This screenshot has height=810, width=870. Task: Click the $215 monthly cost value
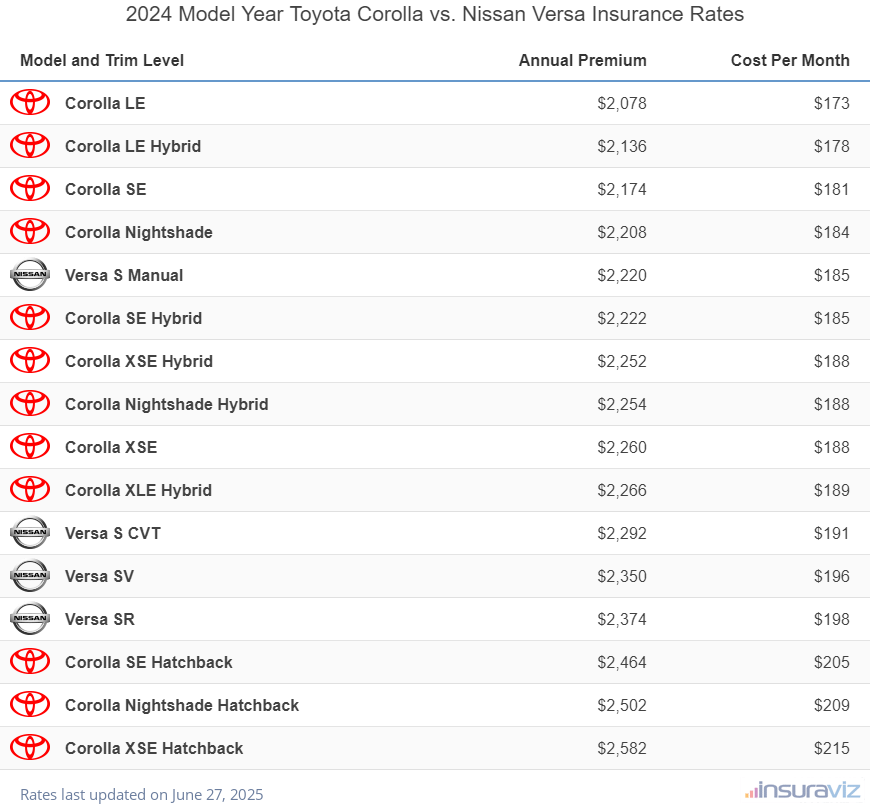click(832, 748)
